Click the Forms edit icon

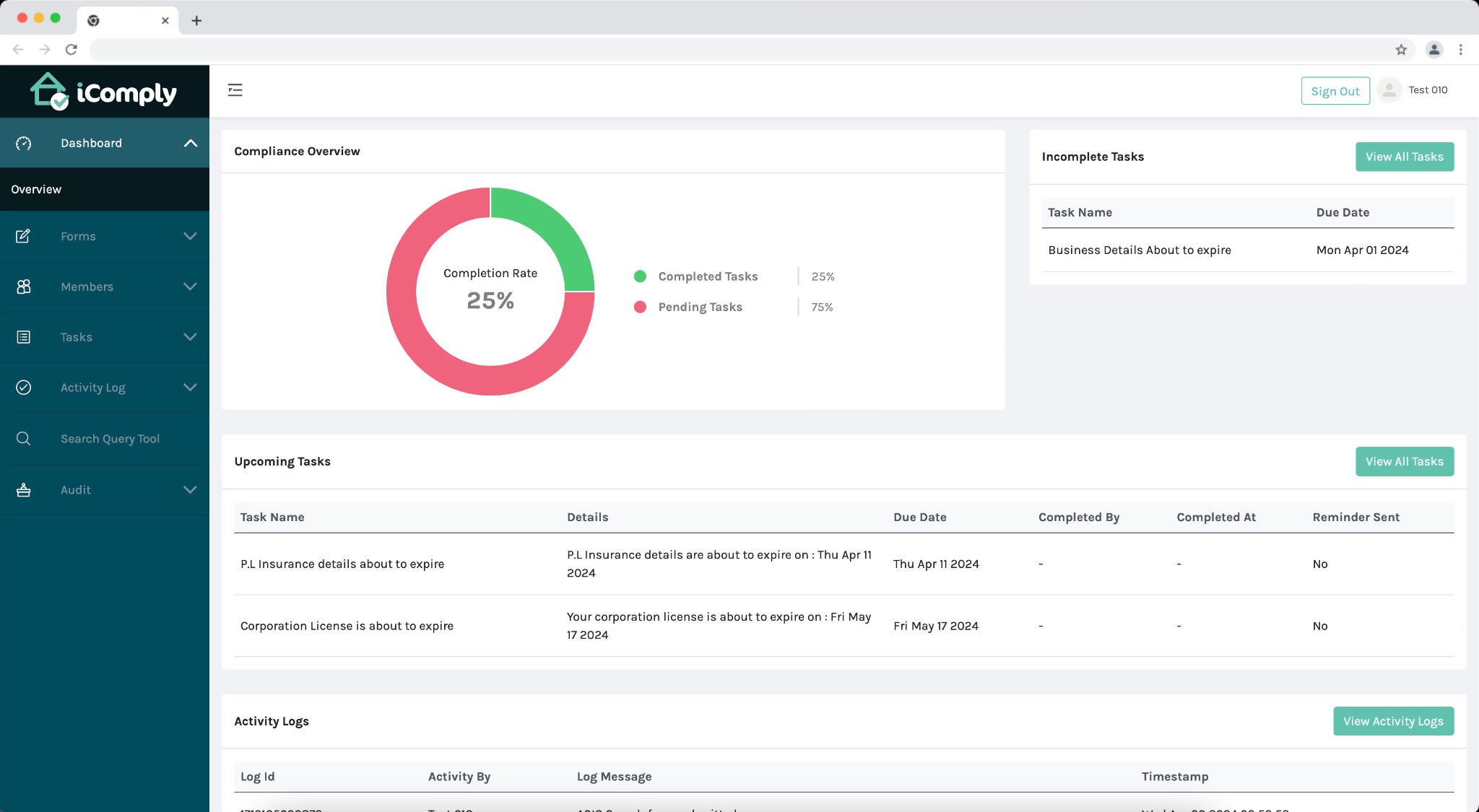coord(24,236)
